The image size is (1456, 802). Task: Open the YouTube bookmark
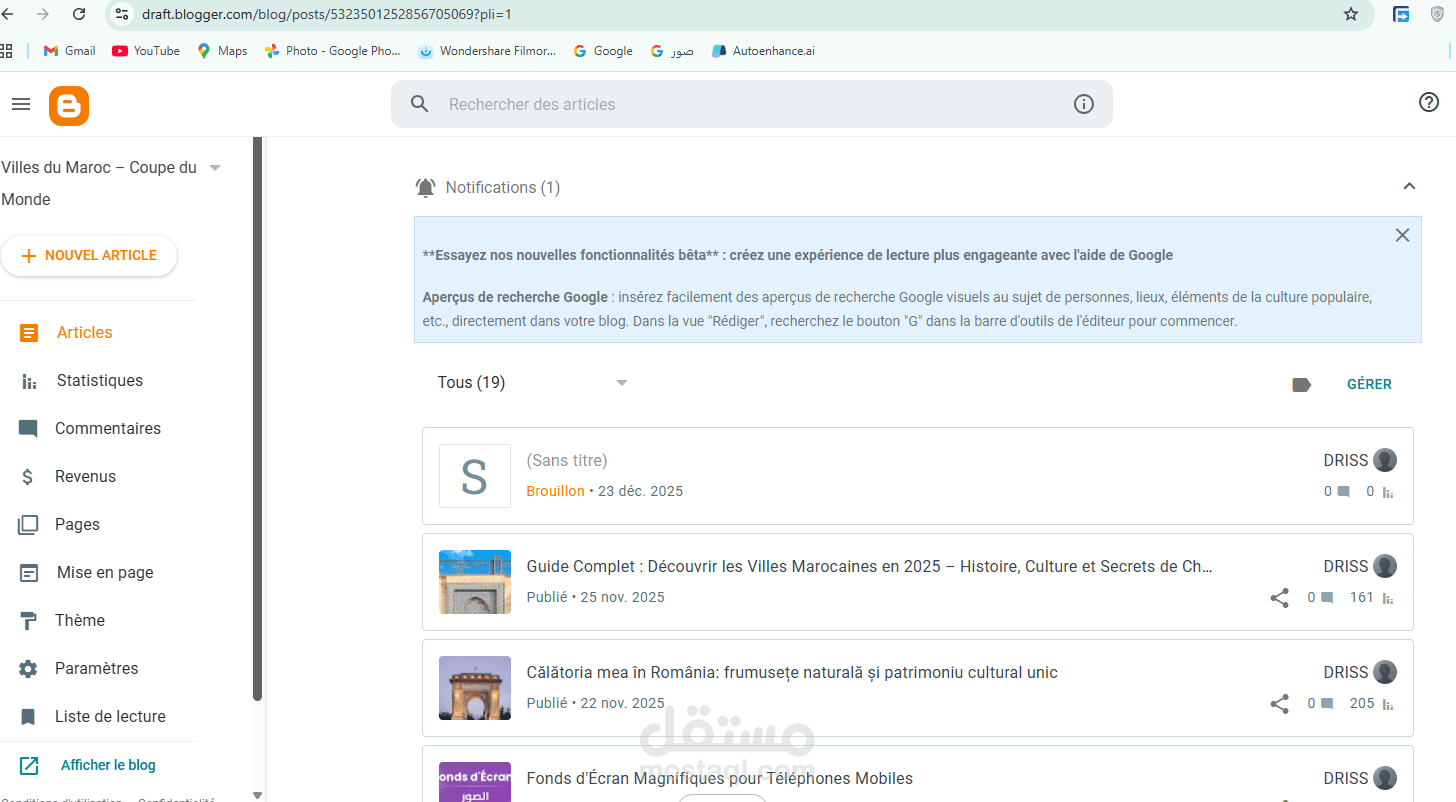[x=146, y=51]
